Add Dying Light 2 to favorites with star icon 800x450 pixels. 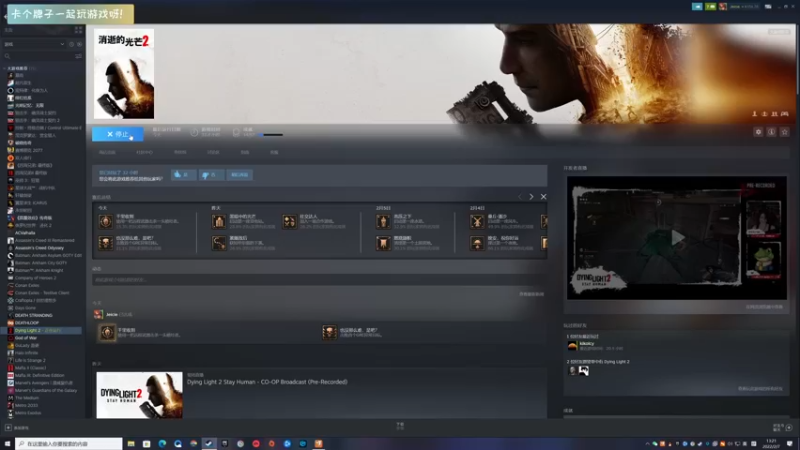[785, 132]
